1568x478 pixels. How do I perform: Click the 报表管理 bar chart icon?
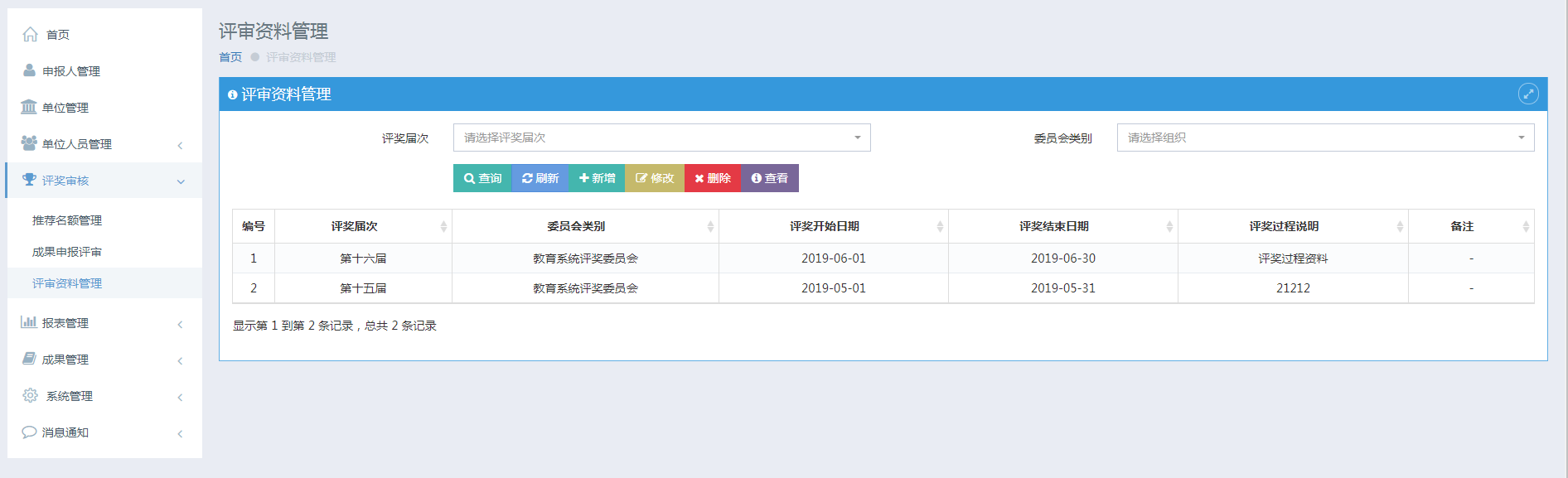29,322
